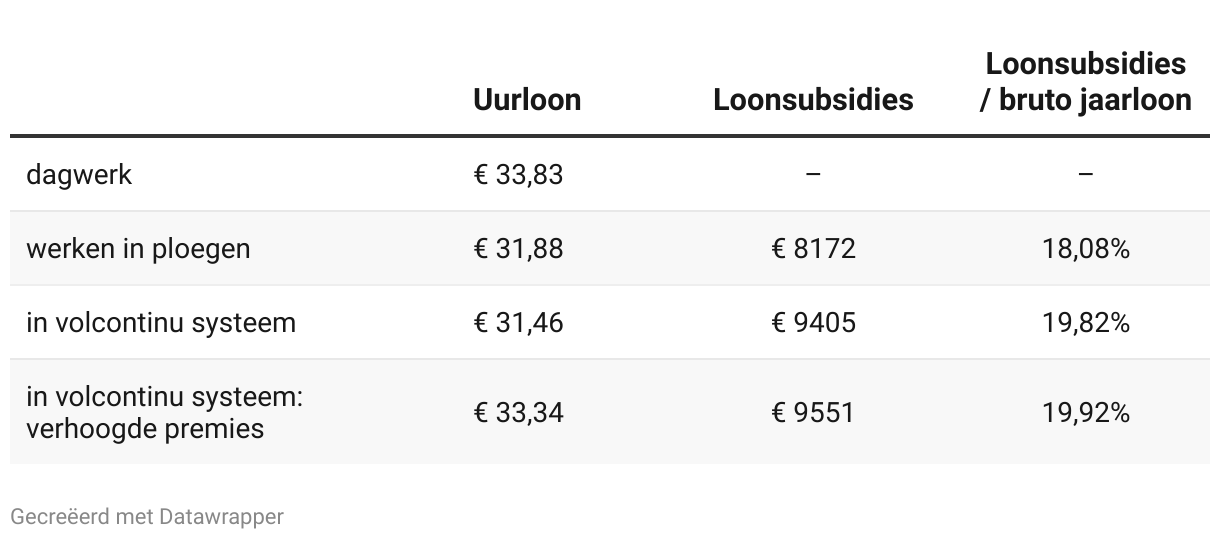Viewport: 1220px width, 540px height.
Task: Click the 19,82% percentage cell
Action: 1086,323
